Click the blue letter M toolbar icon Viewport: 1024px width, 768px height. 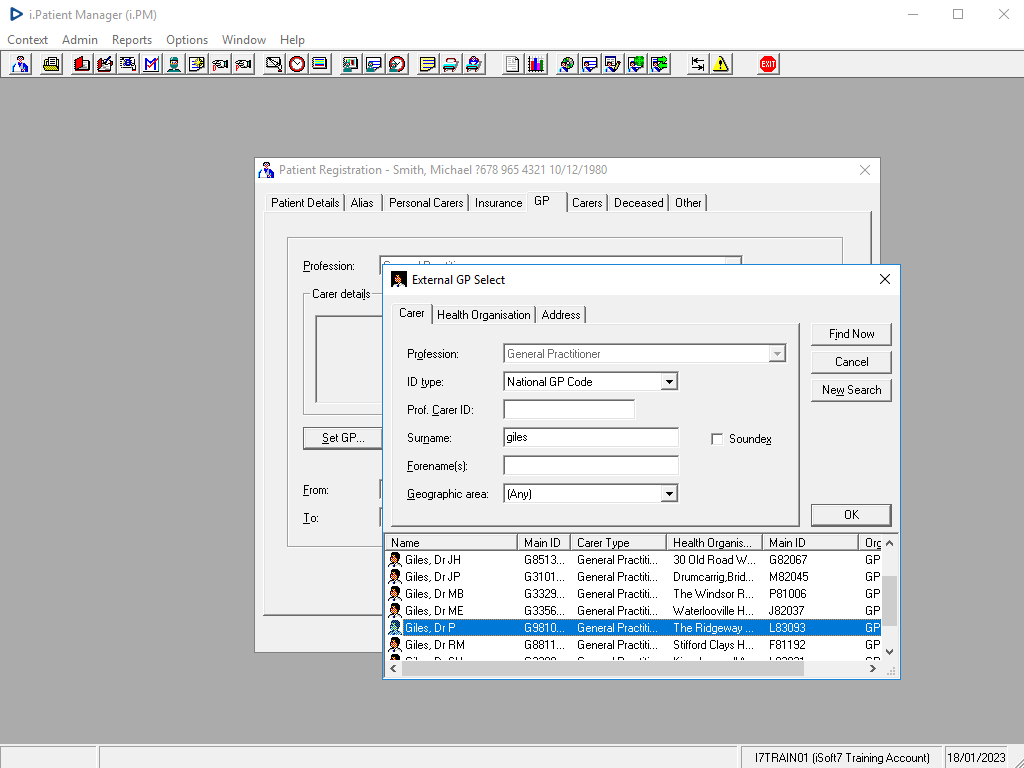click(x=151, y=64)
